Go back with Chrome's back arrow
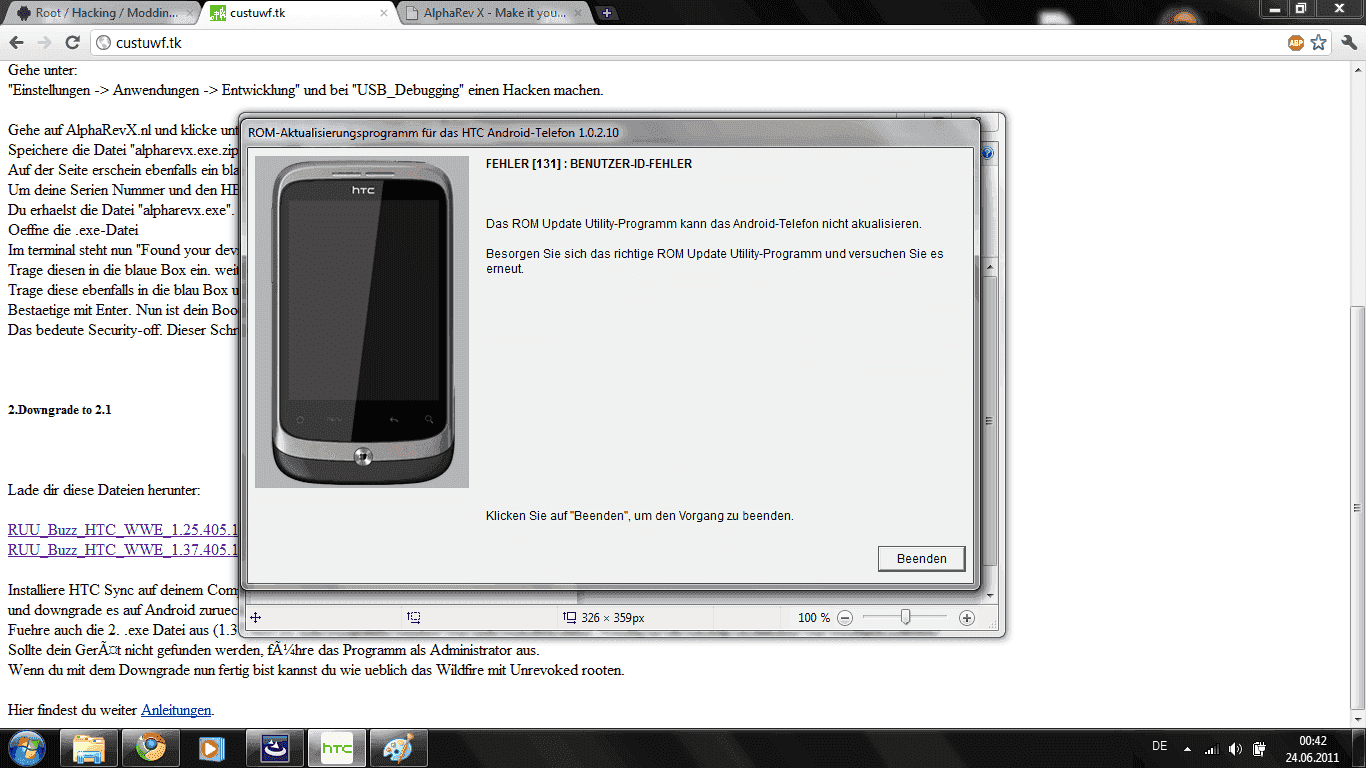Viewport: 1366px width, 768px height. coord(17,43)
